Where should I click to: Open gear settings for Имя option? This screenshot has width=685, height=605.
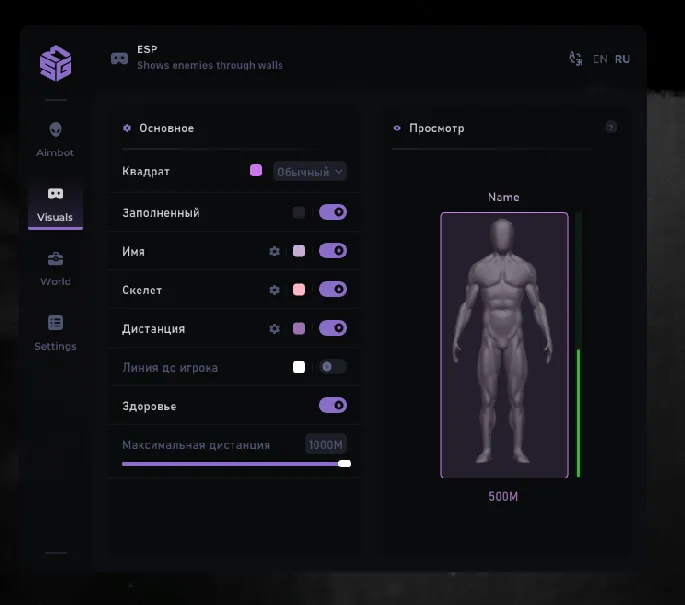coord(274,251)
